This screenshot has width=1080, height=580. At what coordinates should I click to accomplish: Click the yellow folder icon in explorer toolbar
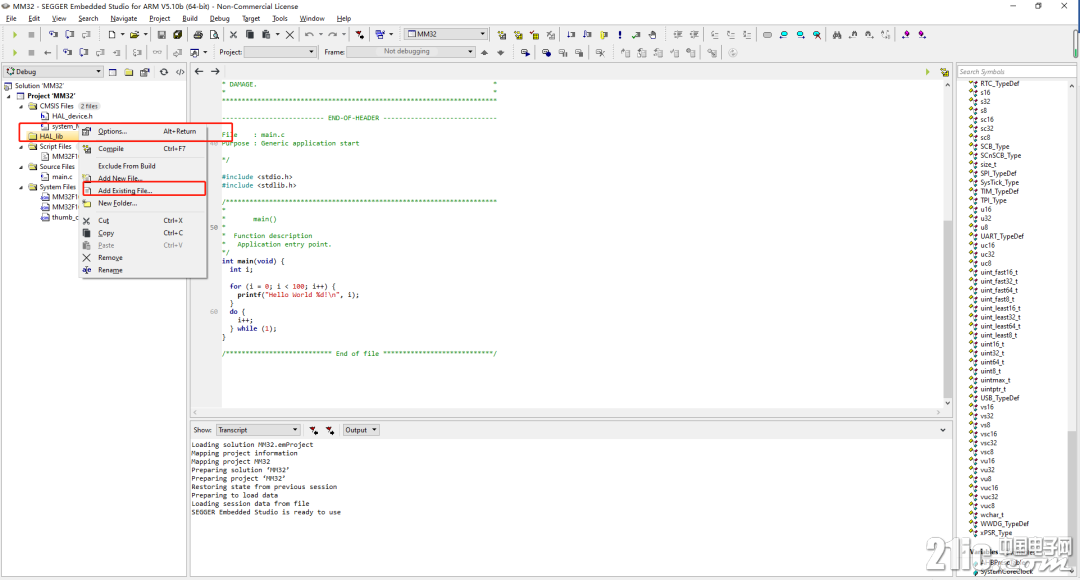tap(129, 72)
